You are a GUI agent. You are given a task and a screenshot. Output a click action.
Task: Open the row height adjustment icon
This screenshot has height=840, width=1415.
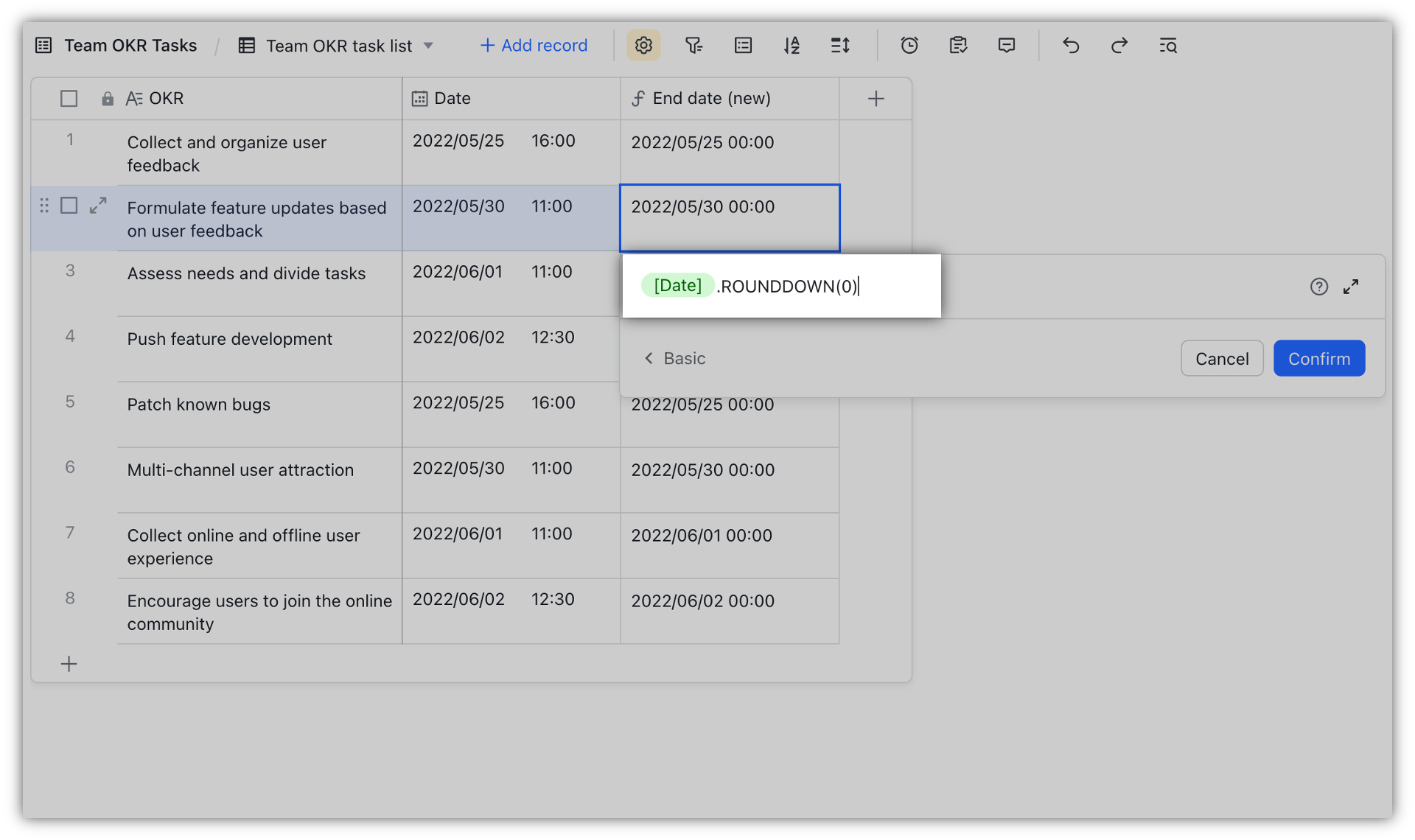(x=840, y=45)
